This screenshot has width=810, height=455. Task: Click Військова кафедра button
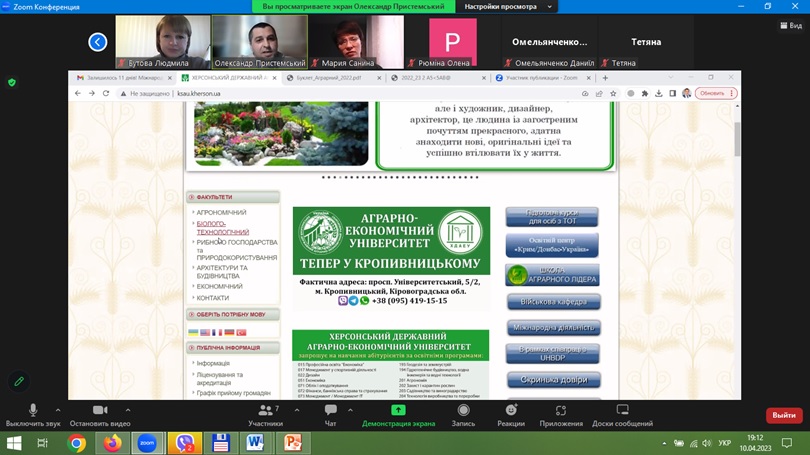click(x=553, y=302)
